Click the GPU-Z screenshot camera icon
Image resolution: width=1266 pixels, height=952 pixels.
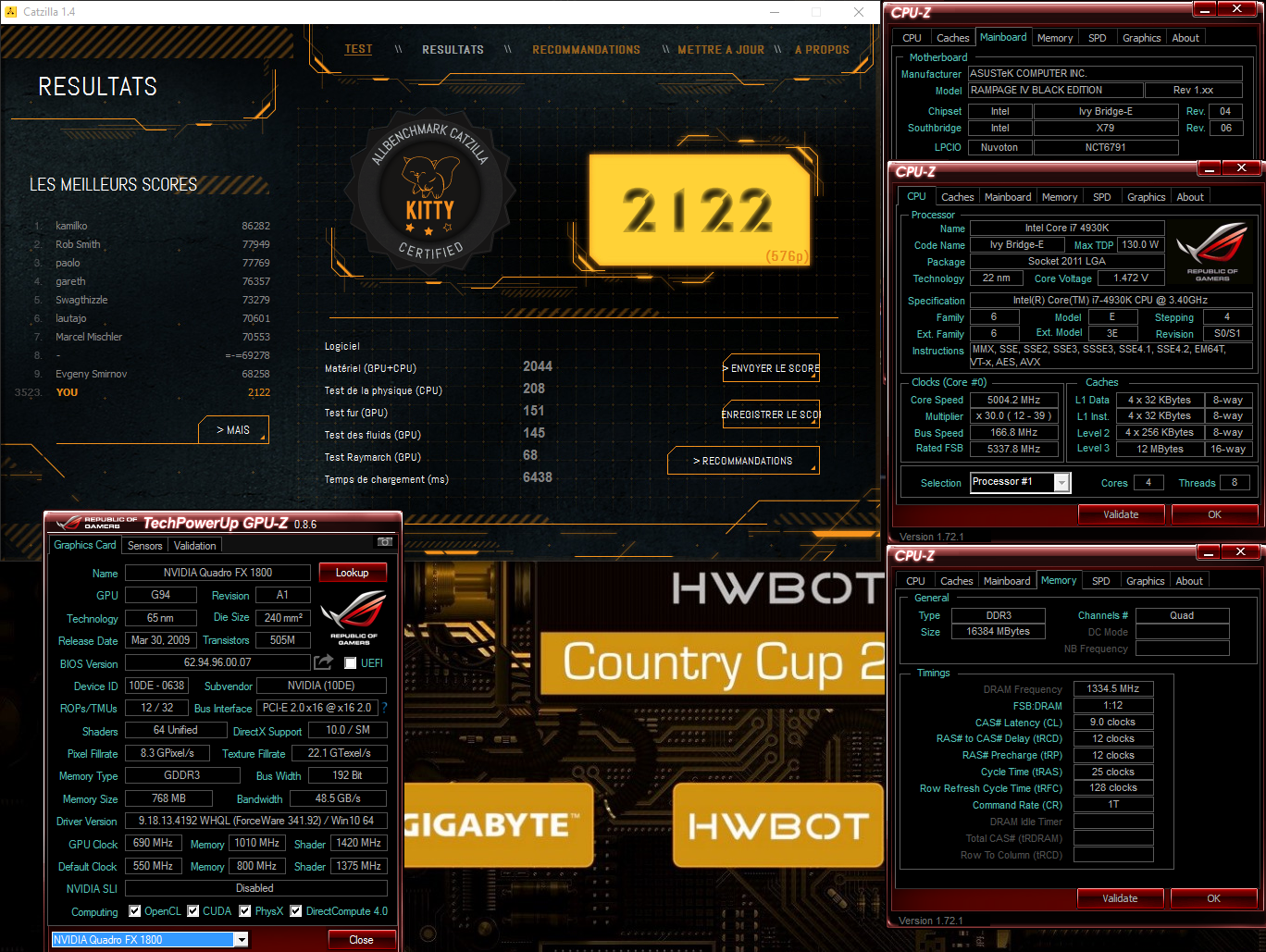click(385, 541)
